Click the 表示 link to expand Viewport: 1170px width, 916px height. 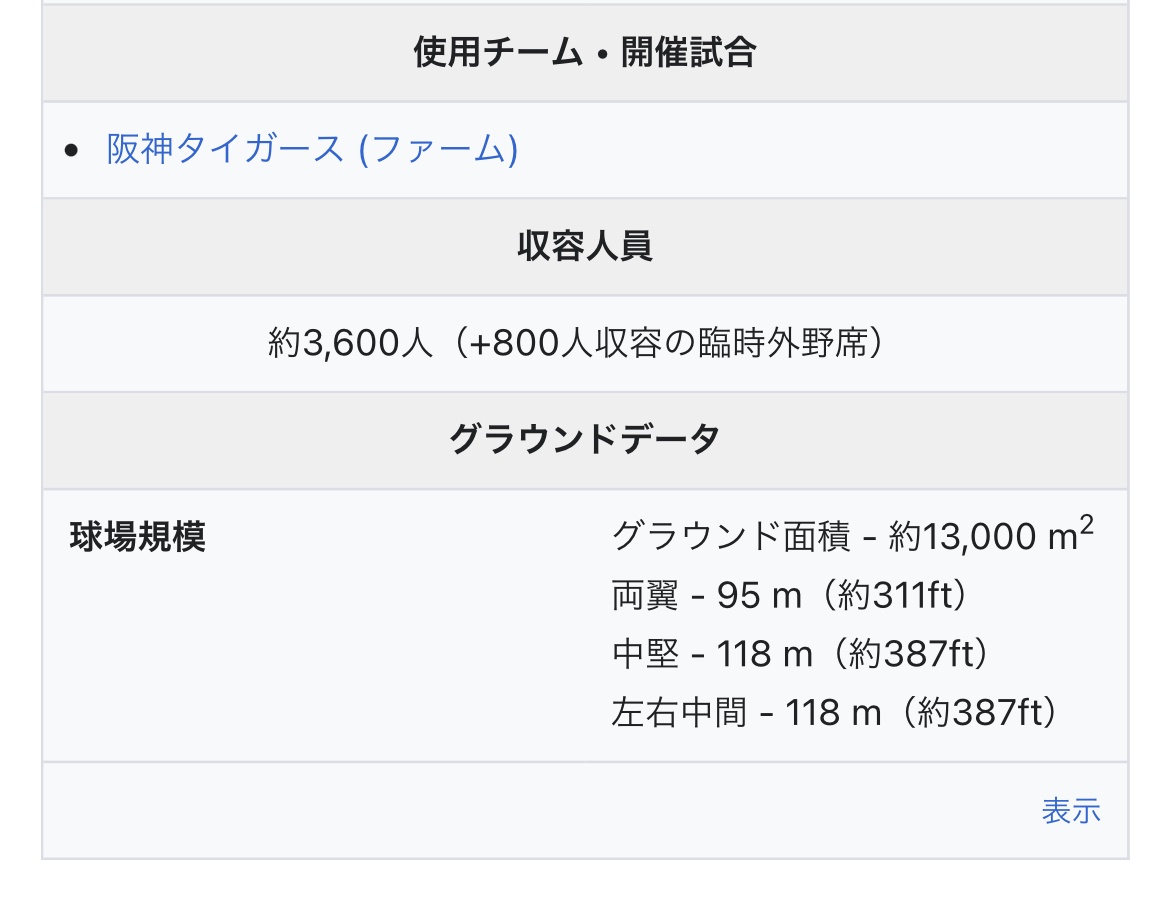pyautogui.click(x=1070, y=811)
